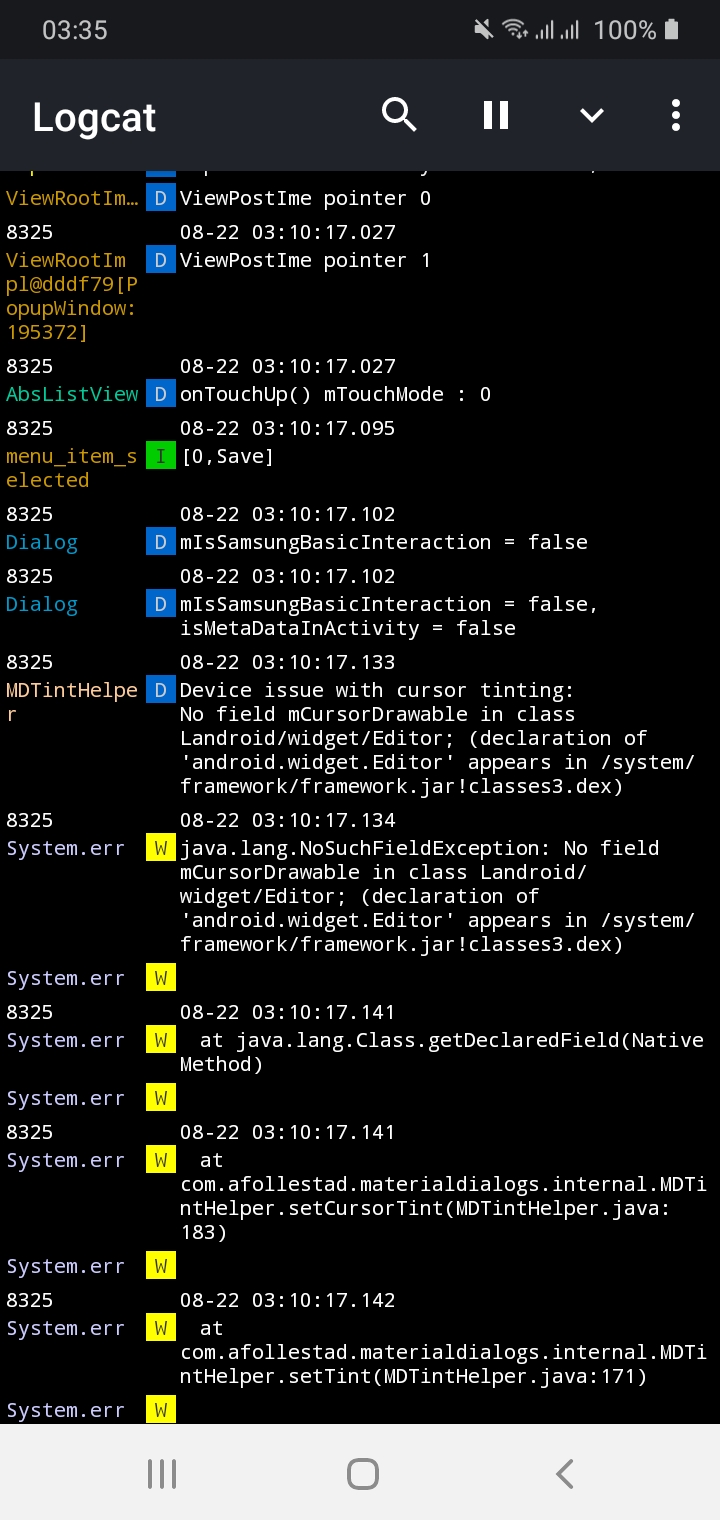This screenshot has width=720, height=1520.
Task: Tap the Logcat app title
Action: [93, 117]
